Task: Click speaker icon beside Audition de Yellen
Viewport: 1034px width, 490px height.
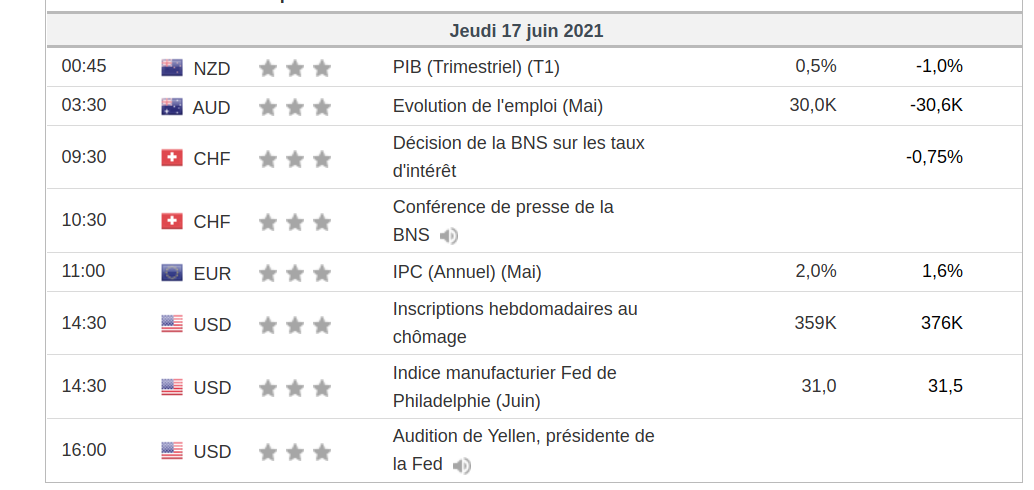Action: tap(461, 465)
